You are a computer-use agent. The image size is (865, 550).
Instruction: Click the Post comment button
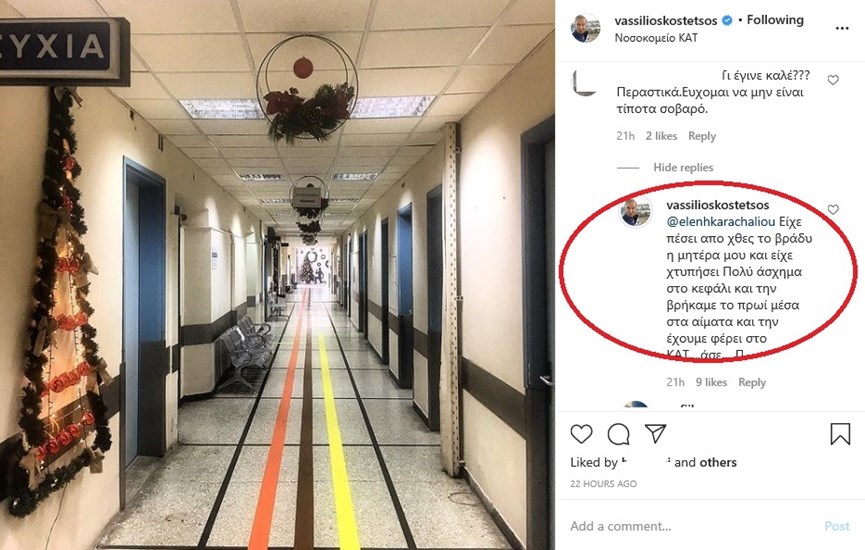[837, 526]
